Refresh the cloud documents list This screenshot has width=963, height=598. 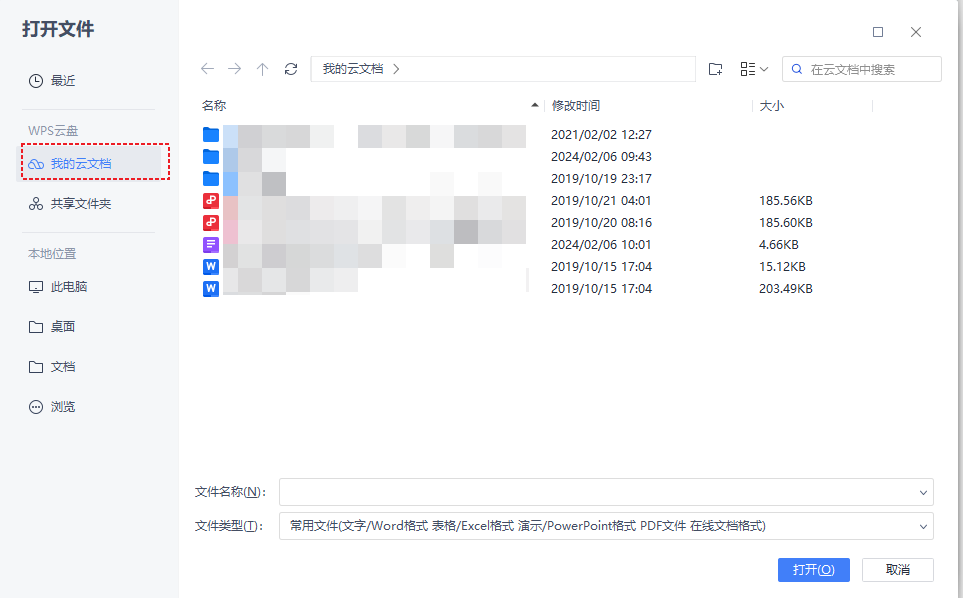[291, 69]
